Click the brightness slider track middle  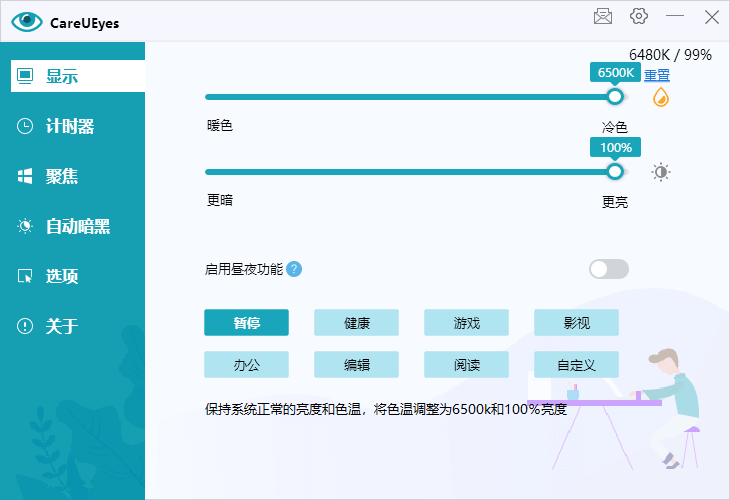tap(417, 172)
